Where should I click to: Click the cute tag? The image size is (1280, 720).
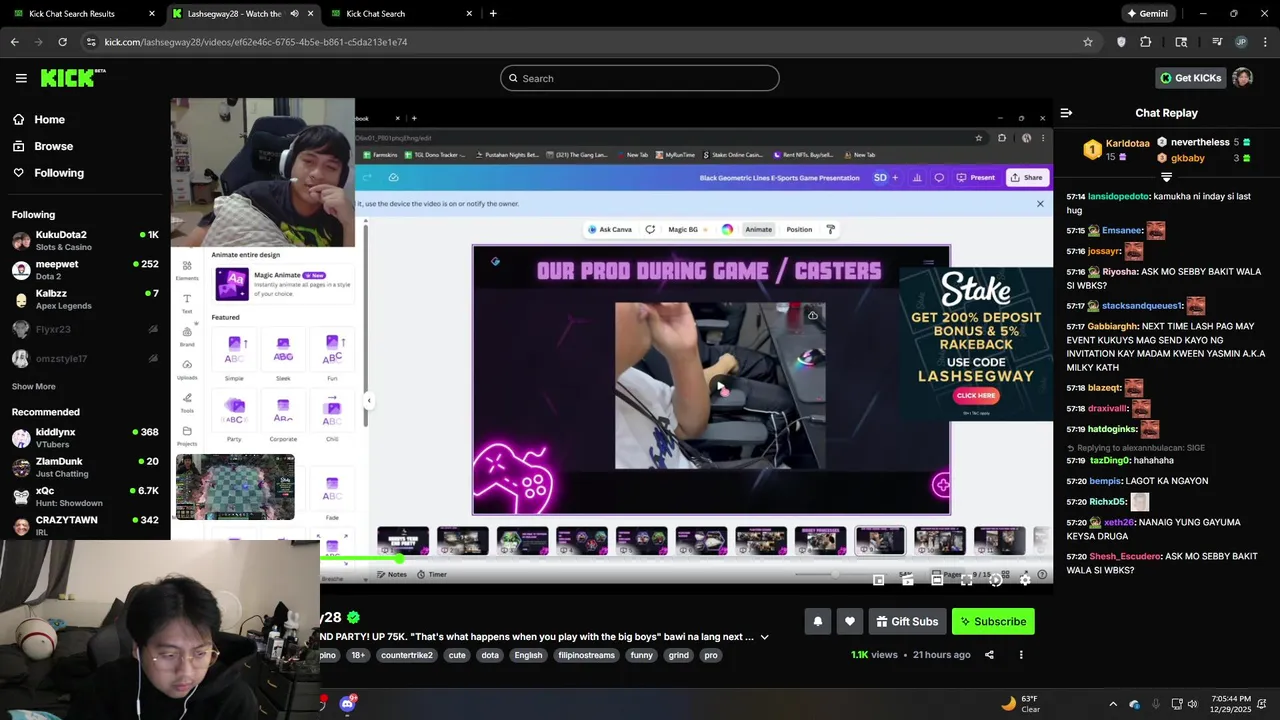[457, 655]
